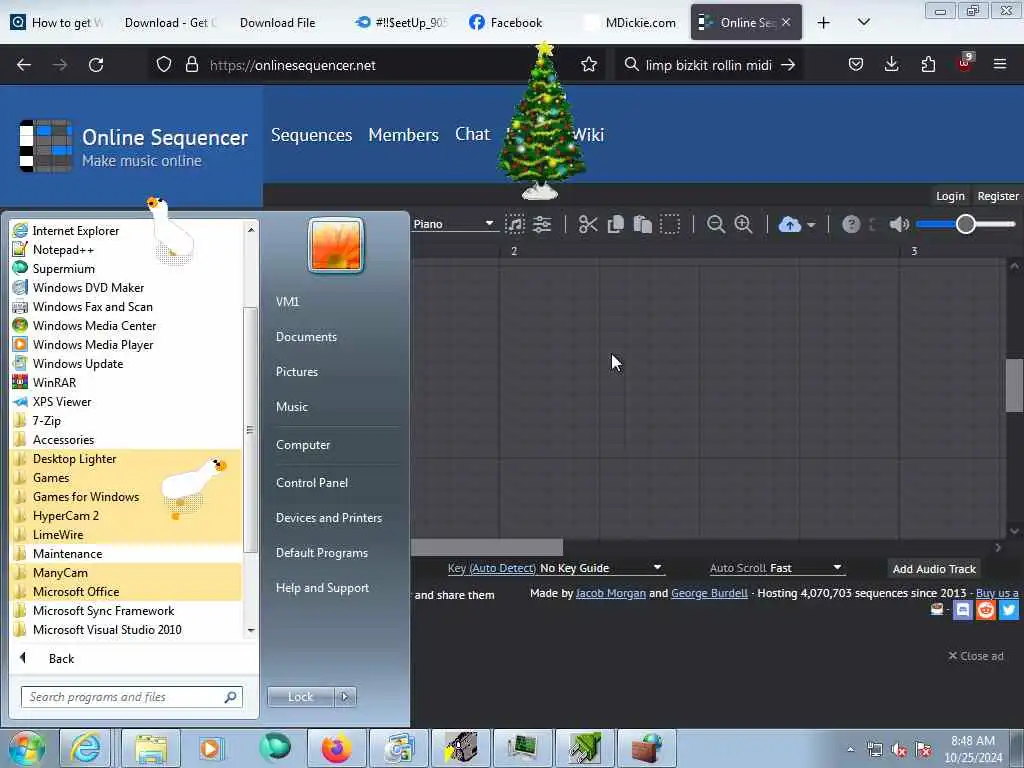Click the taskbar volume muted icon

(x=899, y=750)
